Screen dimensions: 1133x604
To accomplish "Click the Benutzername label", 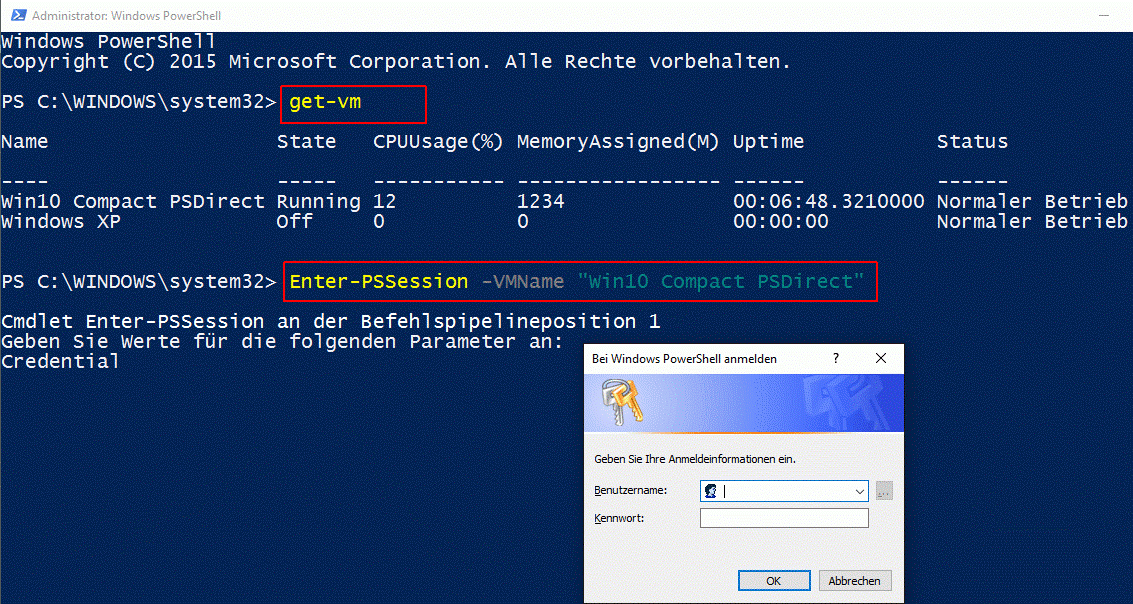I will (630, 491).
